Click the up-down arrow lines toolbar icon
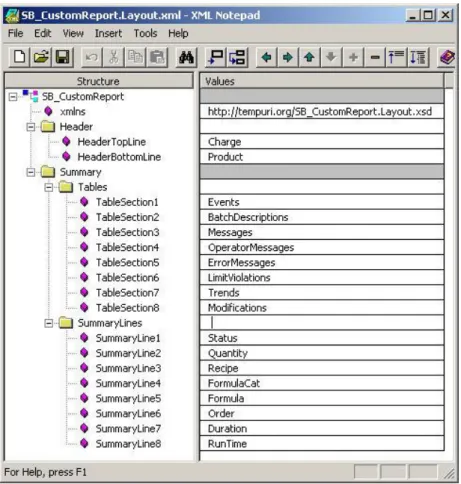 click(418, 57)
